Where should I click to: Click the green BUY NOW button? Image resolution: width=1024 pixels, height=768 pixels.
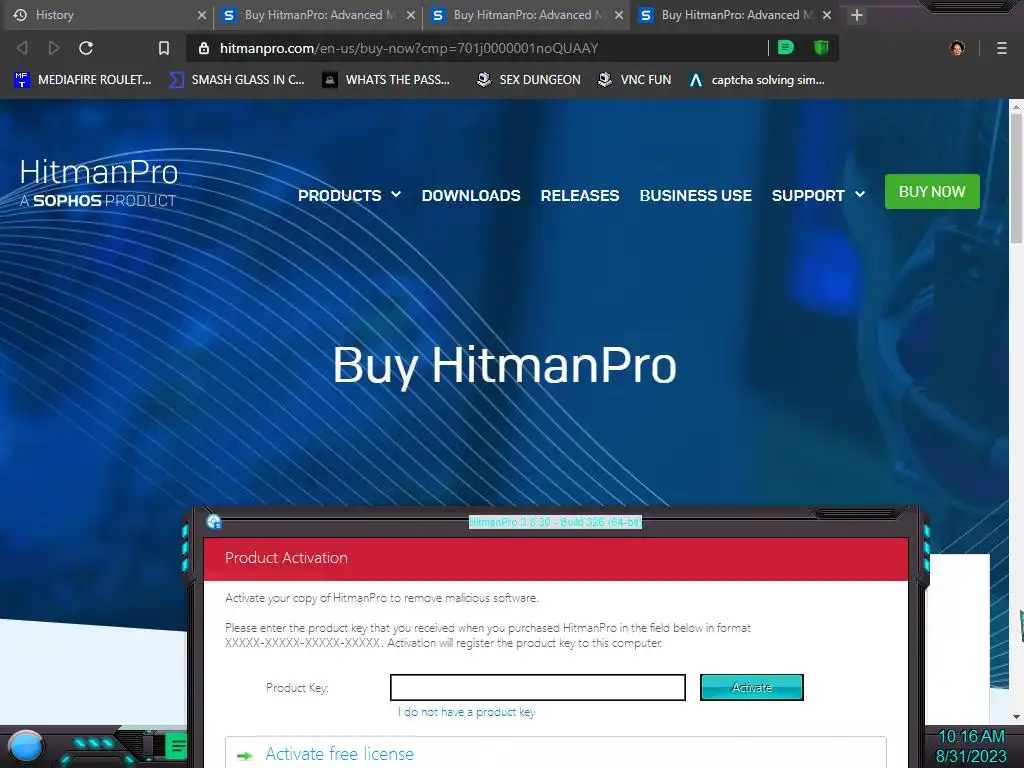[932, 191]
